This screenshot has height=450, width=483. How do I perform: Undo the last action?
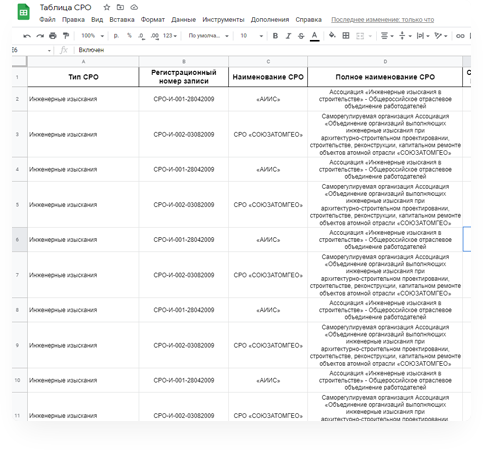(27, 36)
